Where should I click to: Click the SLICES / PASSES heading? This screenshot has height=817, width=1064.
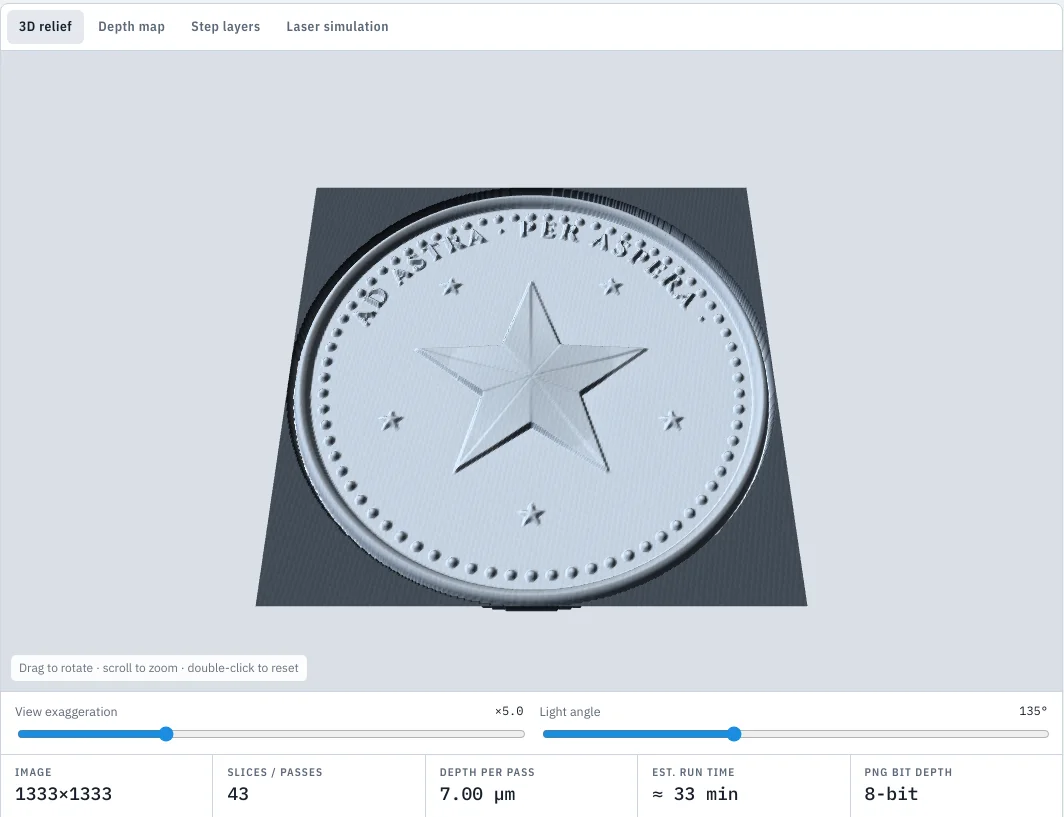click(x=275, y=772)
